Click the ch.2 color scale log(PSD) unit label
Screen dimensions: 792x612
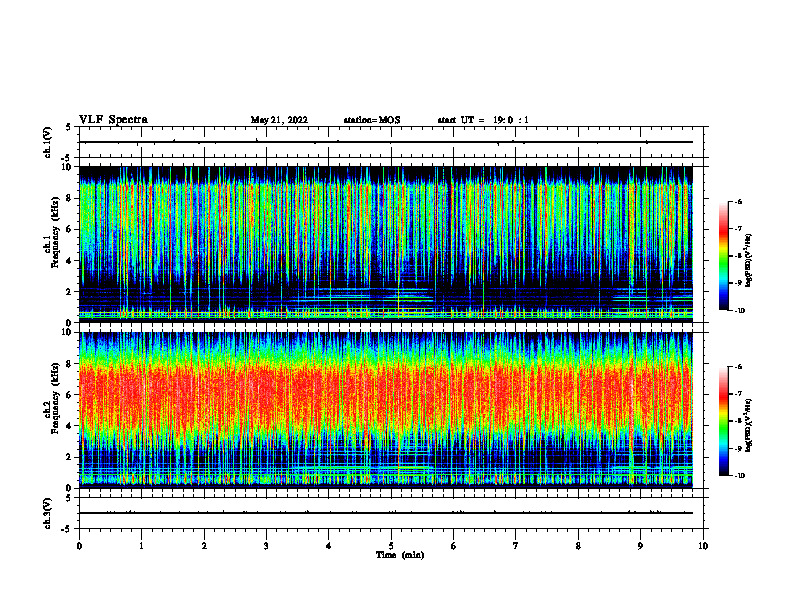point(749,425)
